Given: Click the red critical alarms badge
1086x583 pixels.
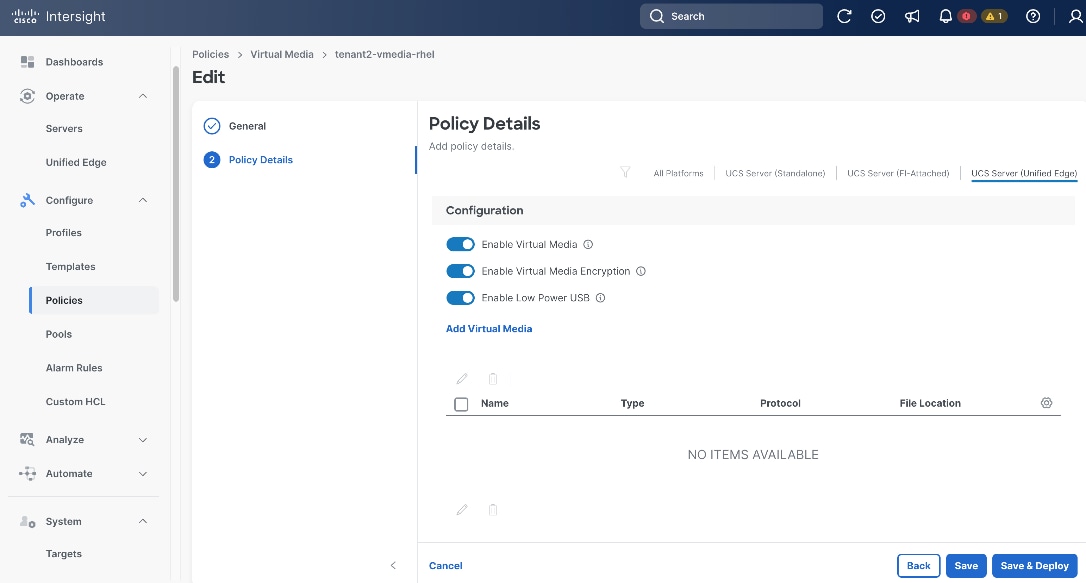Looking at the screenshot, I should [965, 16].
